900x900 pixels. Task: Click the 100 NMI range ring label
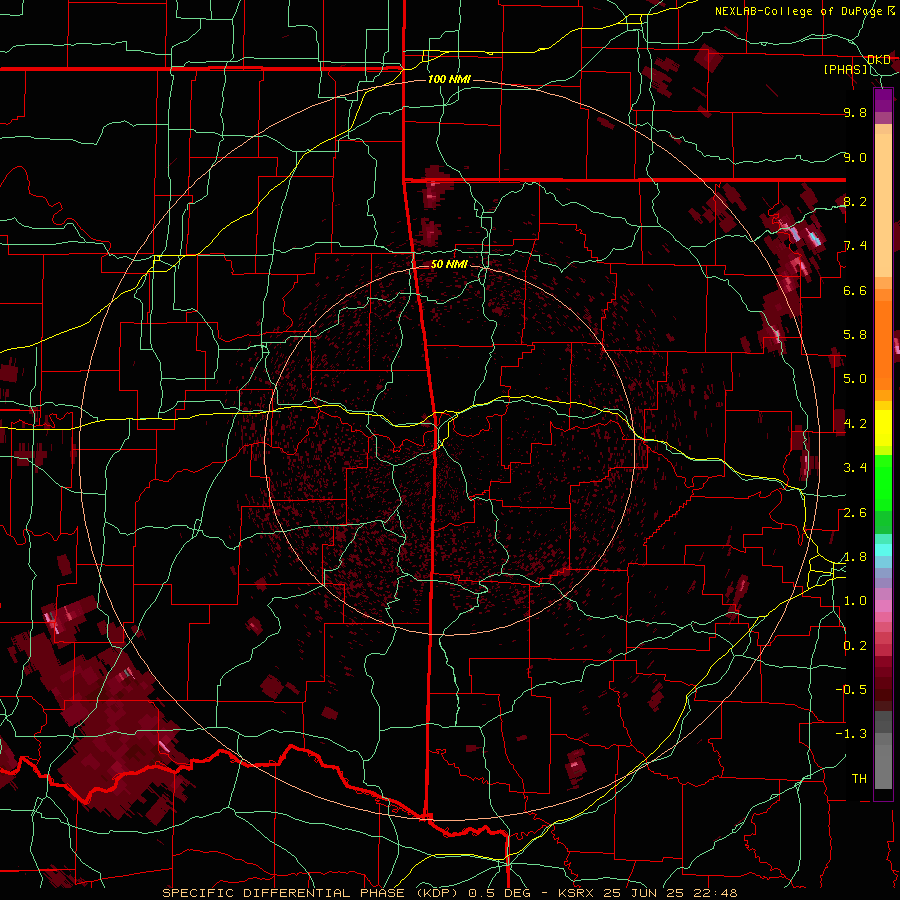449,79
